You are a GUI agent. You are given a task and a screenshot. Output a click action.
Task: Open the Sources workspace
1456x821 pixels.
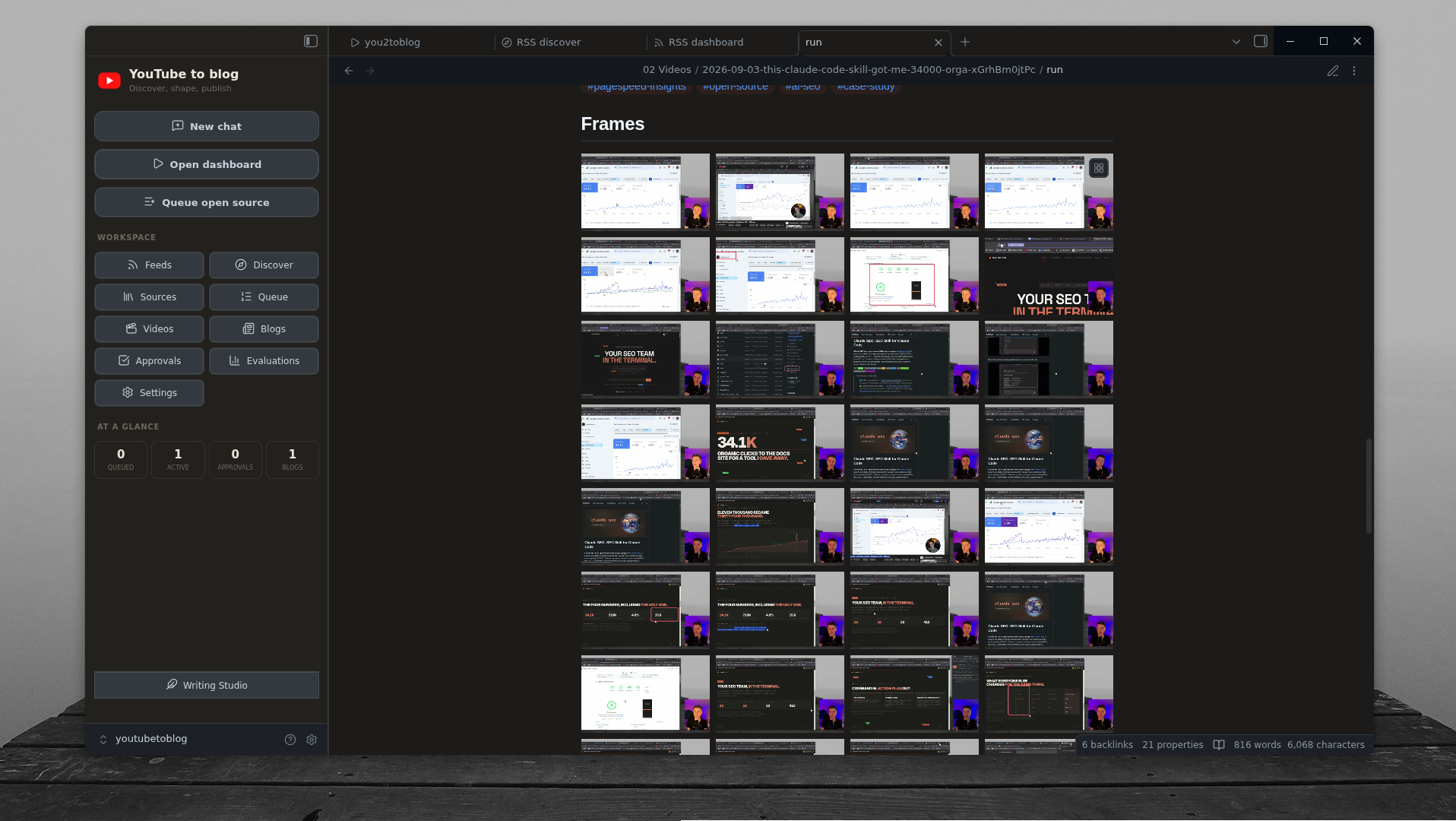pos(149,297)
